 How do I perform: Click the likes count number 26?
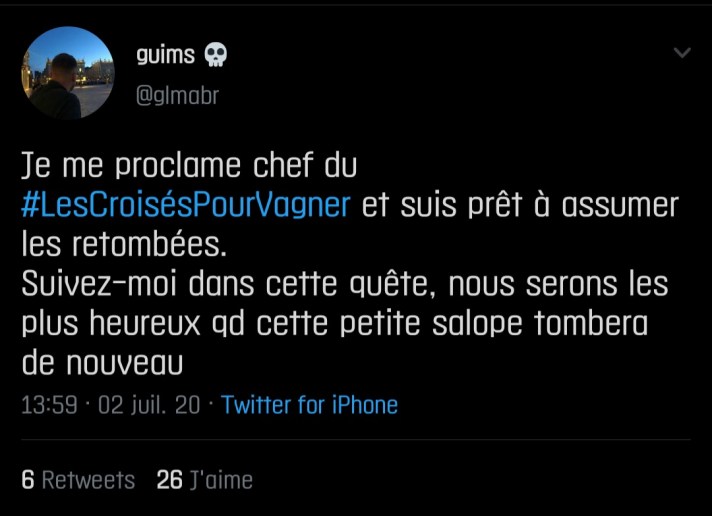(169, 480)
